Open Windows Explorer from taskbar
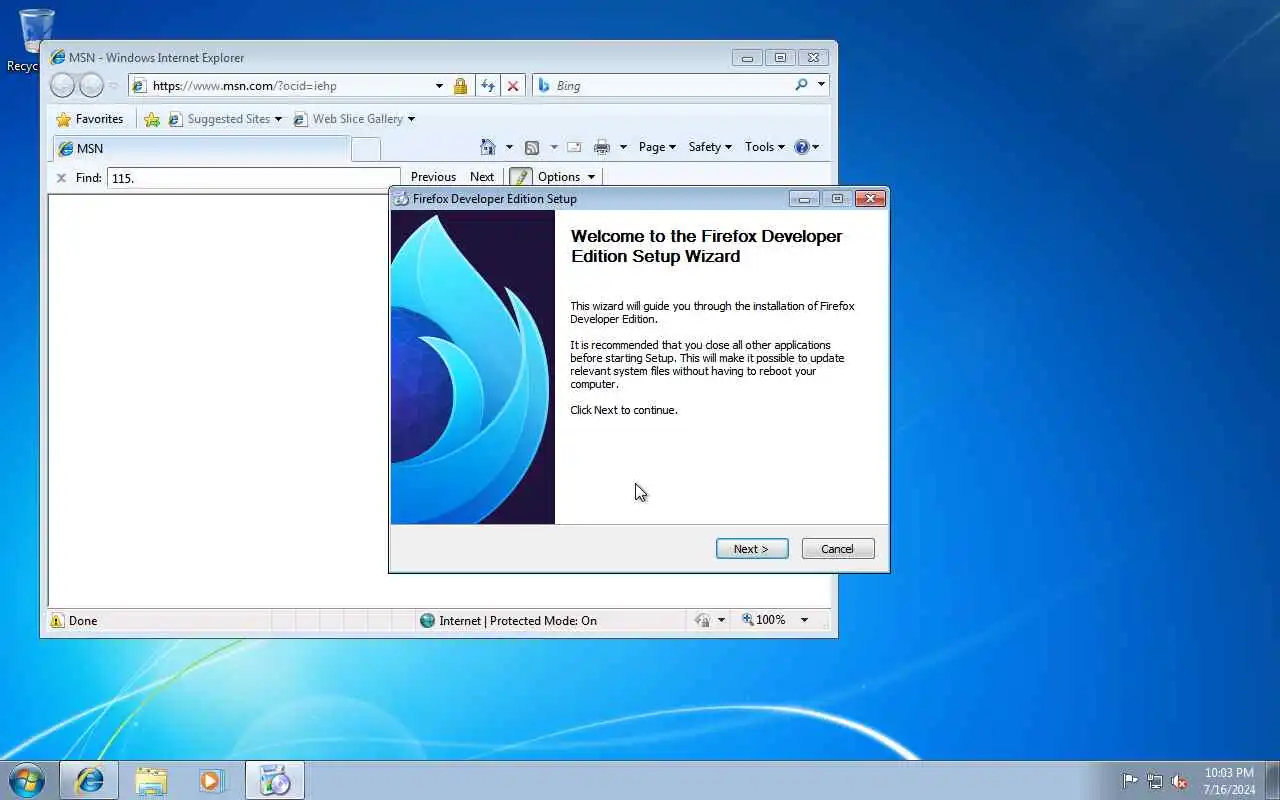 tap(151, 780)
